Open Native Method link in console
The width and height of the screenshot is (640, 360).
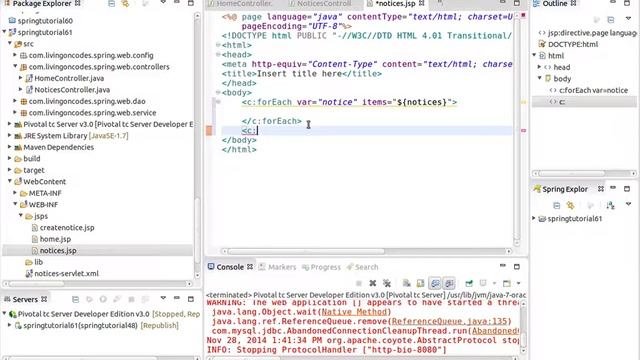[354, 312]
